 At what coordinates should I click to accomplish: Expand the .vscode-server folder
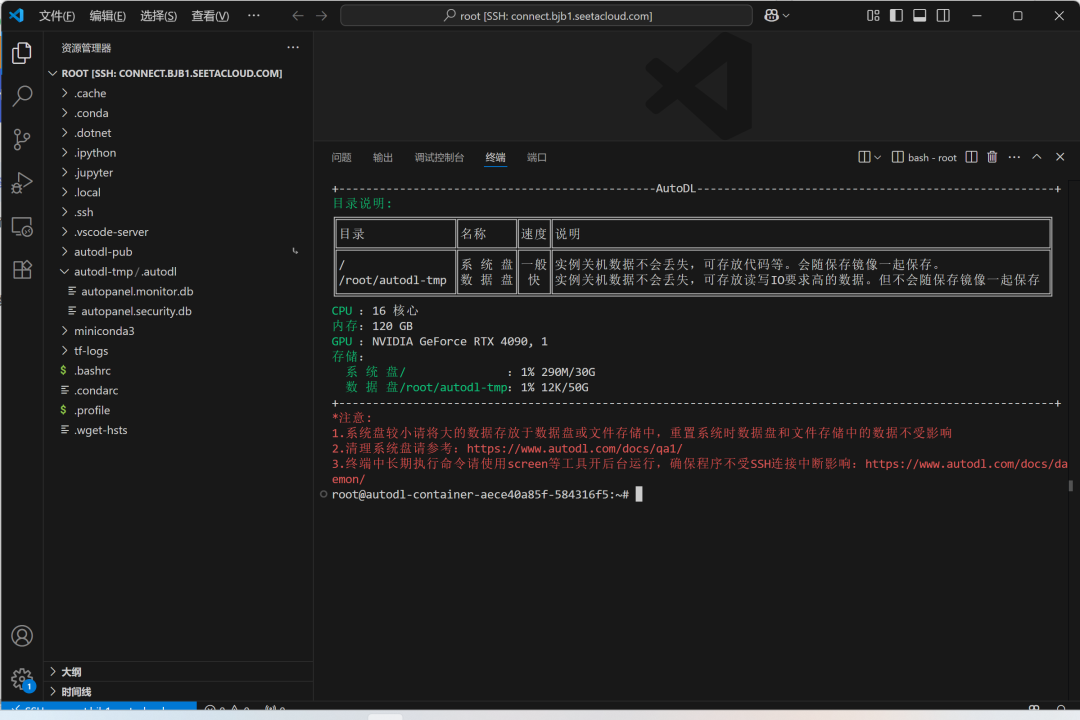click(179, 232)
